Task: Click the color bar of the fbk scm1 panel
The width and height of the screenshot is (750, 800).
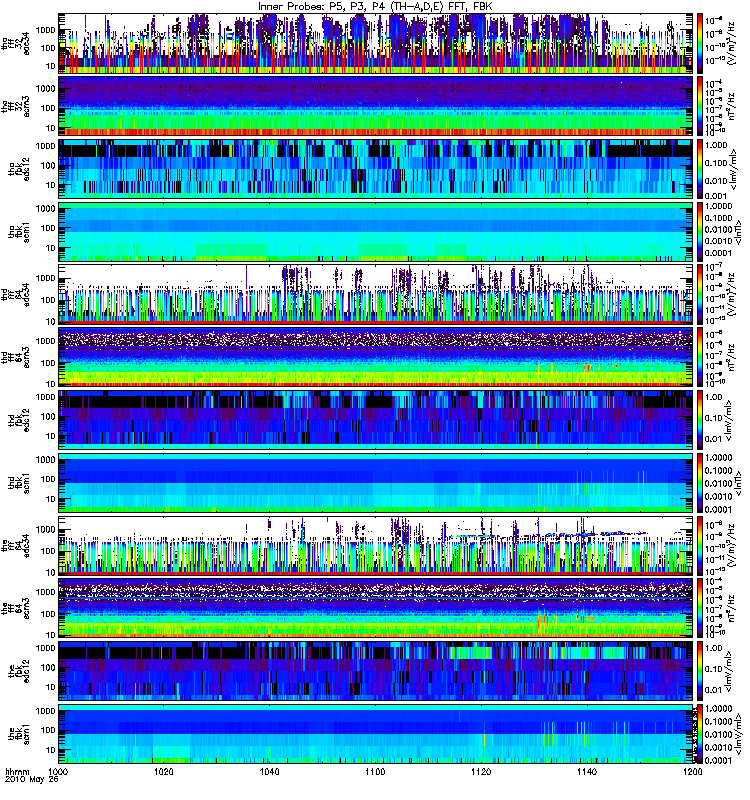Action: 700,733
